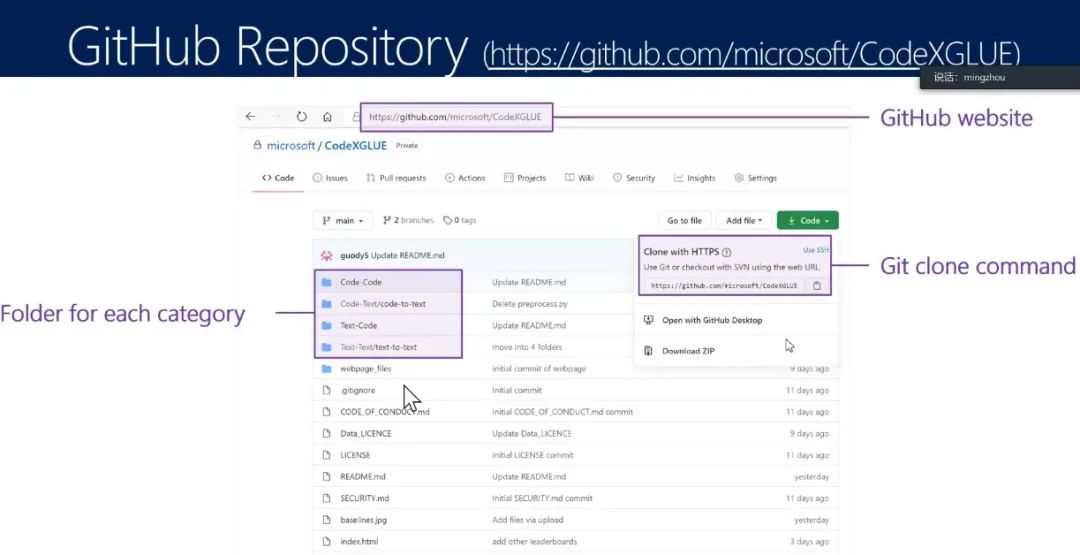
Task: Open the microsoft owner link
Action: 291,145
